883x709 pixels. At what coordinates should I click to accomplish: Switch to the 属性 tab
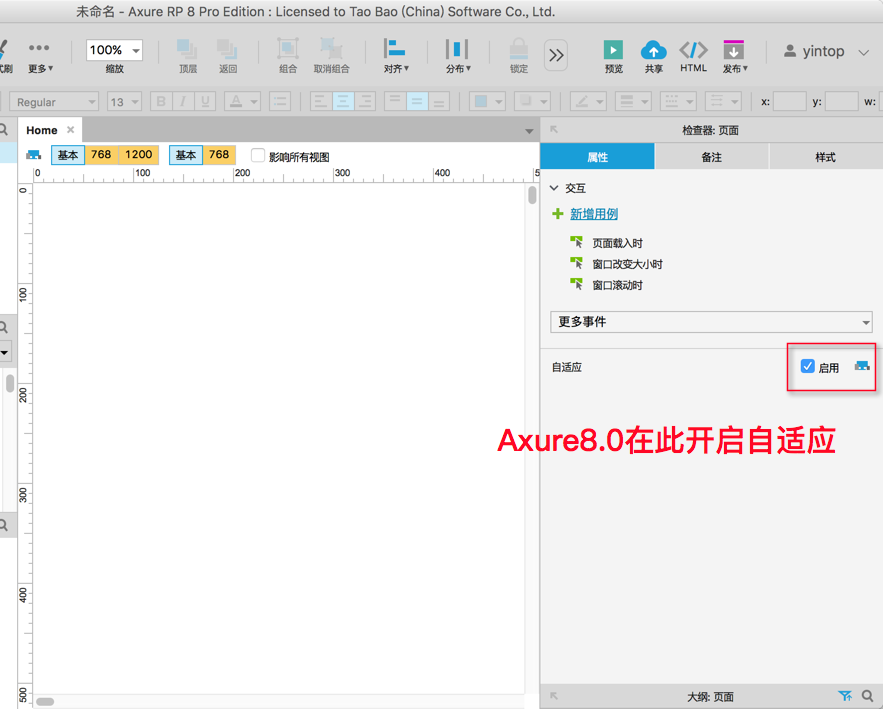[x=597, y=157]
